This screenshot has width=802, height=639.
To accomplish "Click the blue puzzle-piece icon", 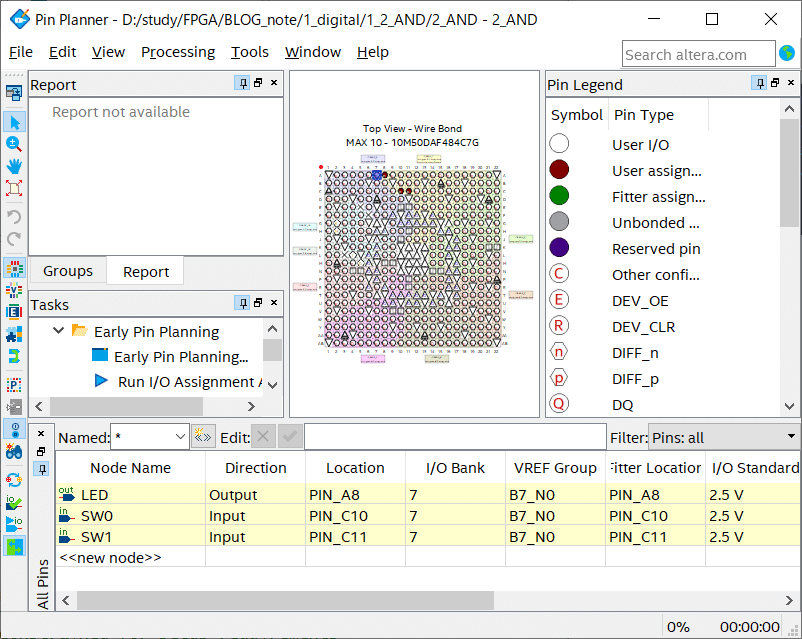I will tap(14, 335).
